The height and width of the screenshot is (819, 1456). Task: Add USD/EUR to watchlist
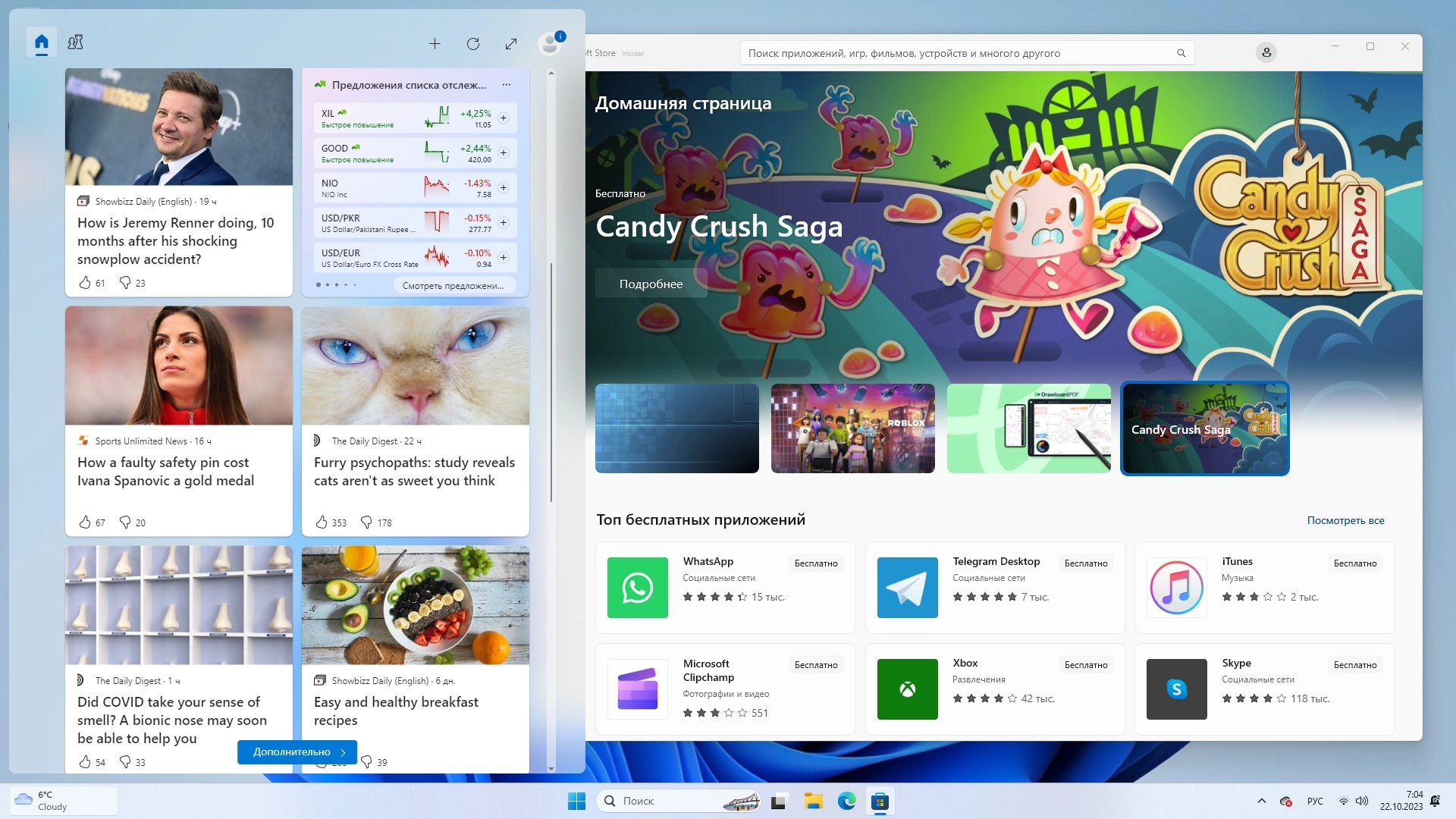pos(504,258)
